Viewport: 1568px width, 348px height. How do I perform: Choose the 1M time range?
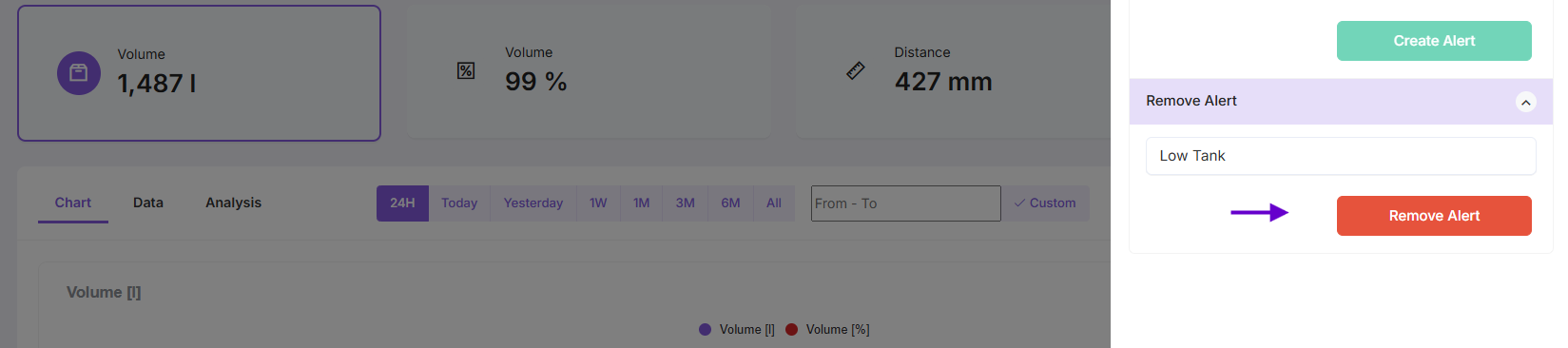642,203
